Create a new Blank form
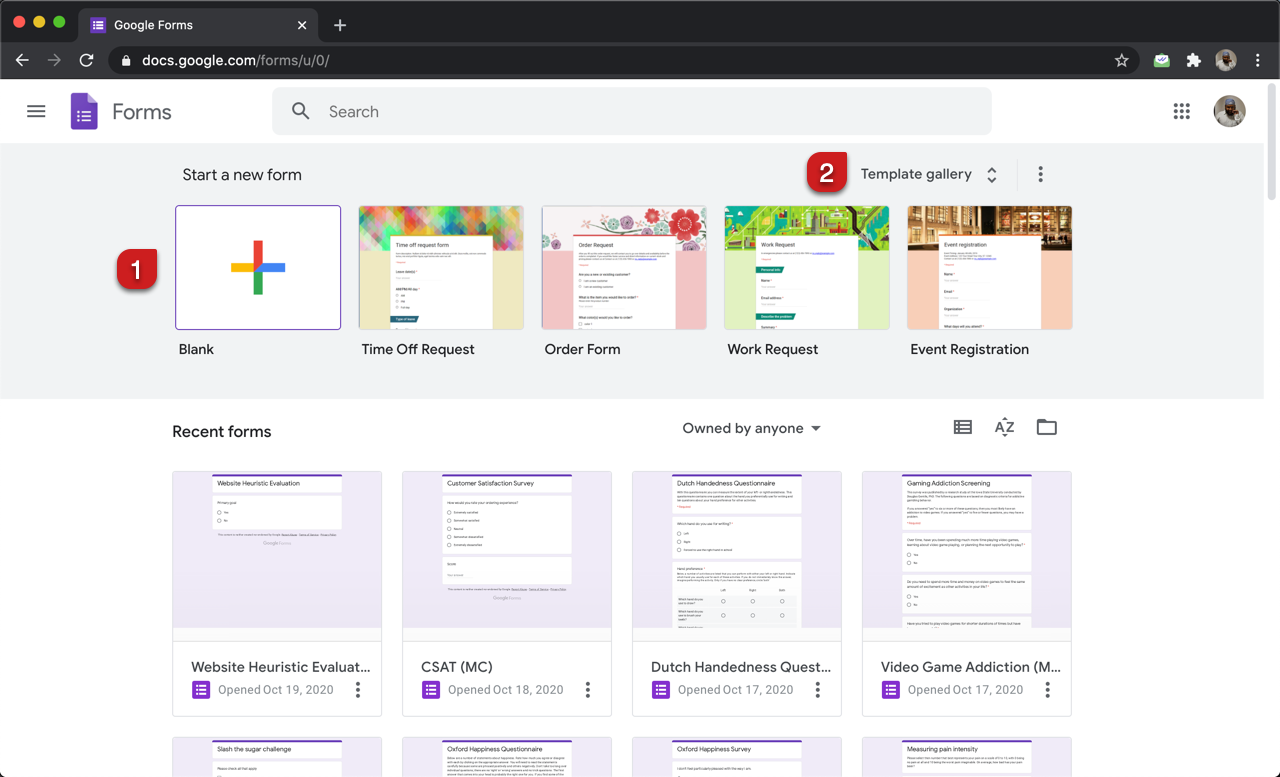The image size is (1280, 777). click(258, 268)
